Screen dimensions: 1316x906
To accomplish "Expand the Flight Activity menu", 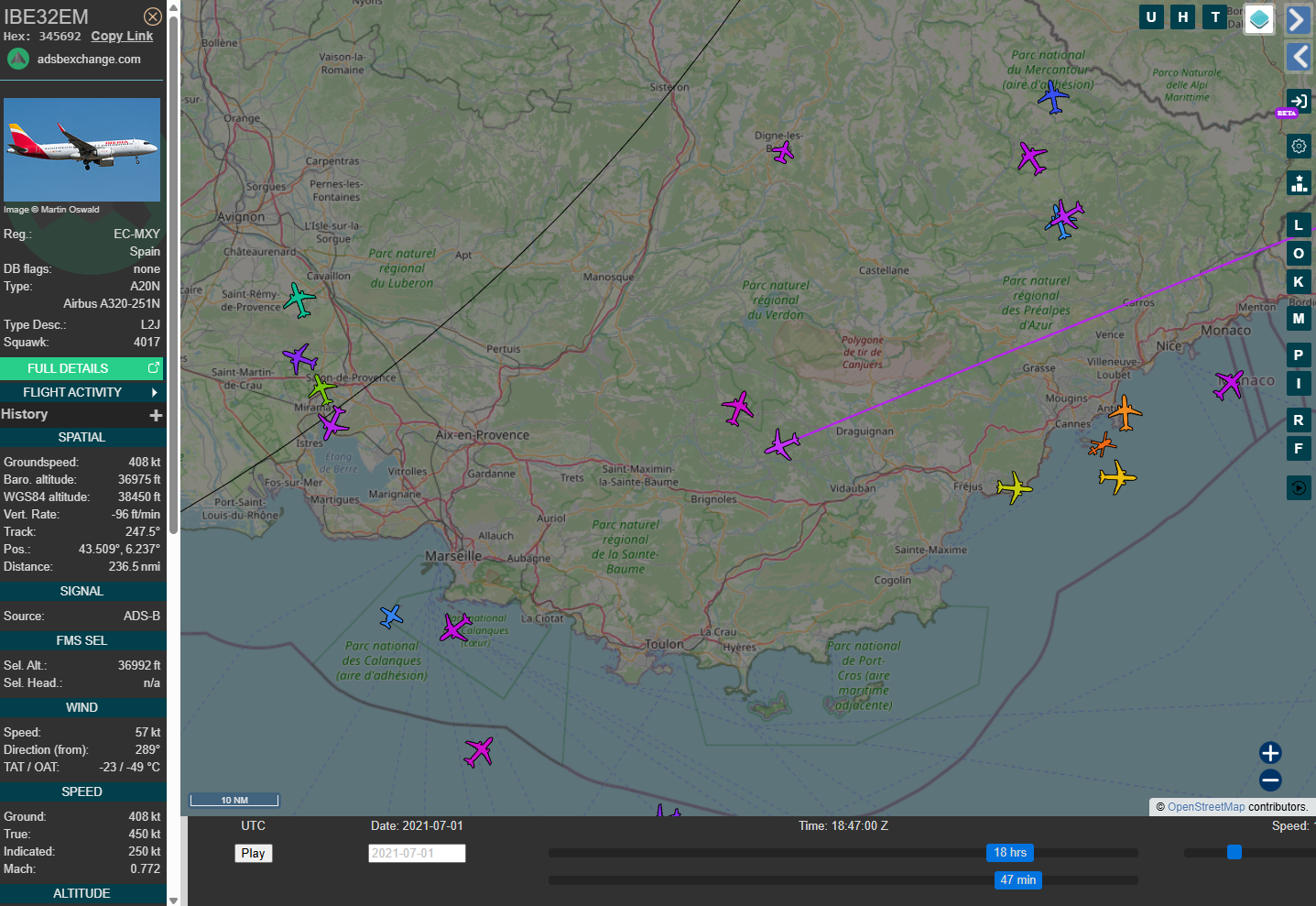I will click(x=82, y=392).
